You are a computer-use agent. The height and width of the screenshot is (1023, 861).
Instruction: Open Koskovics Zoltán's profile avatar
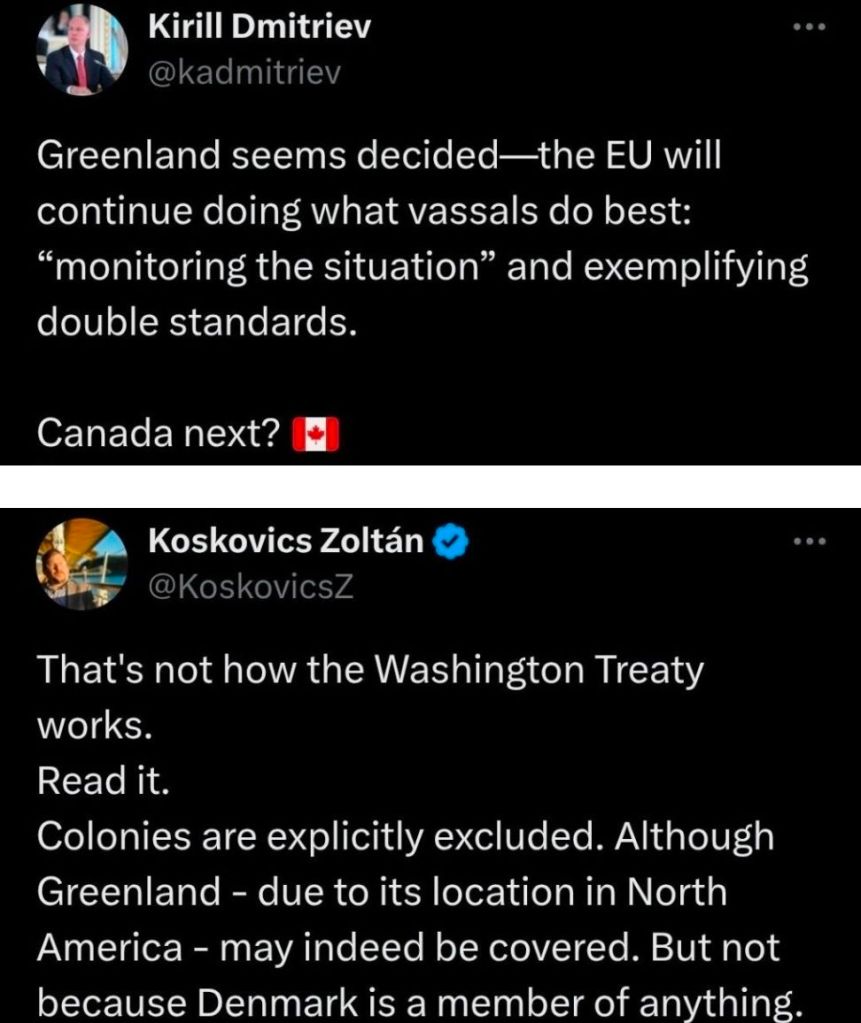point(83,564)
